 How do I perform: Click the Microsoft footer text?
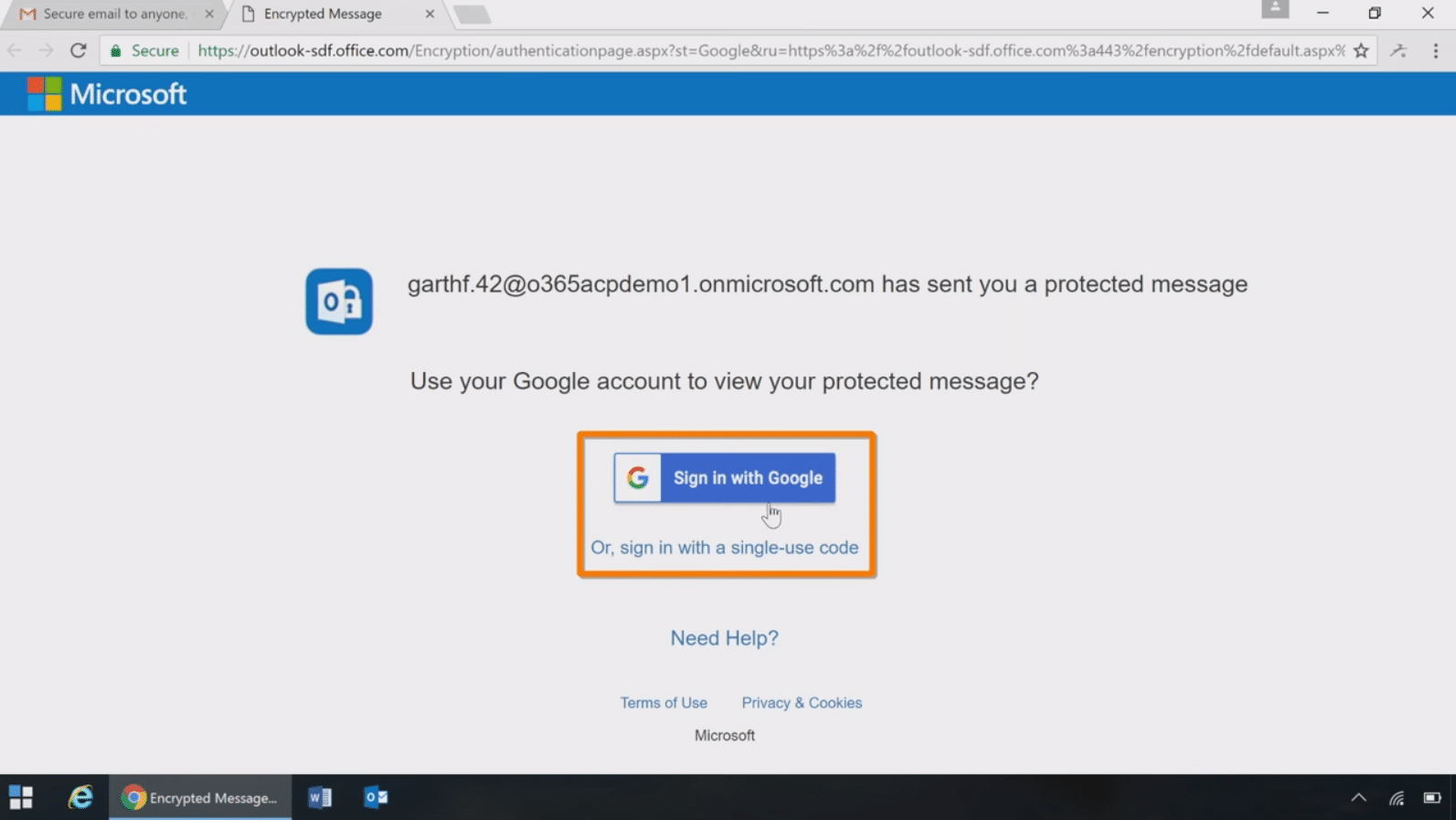coord(724,736)
